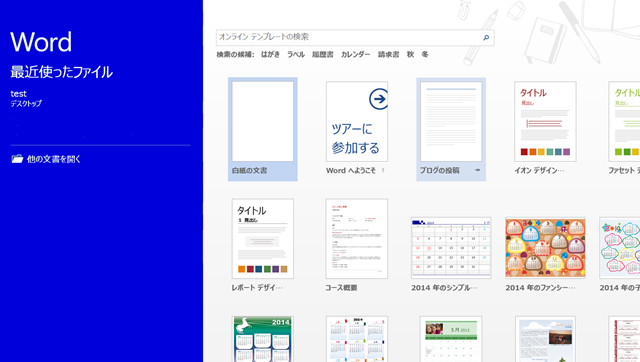Pin the ブログの投稿 template to list
The height and width of the screenshot is (362, 640).
click(x=477, y=170)
